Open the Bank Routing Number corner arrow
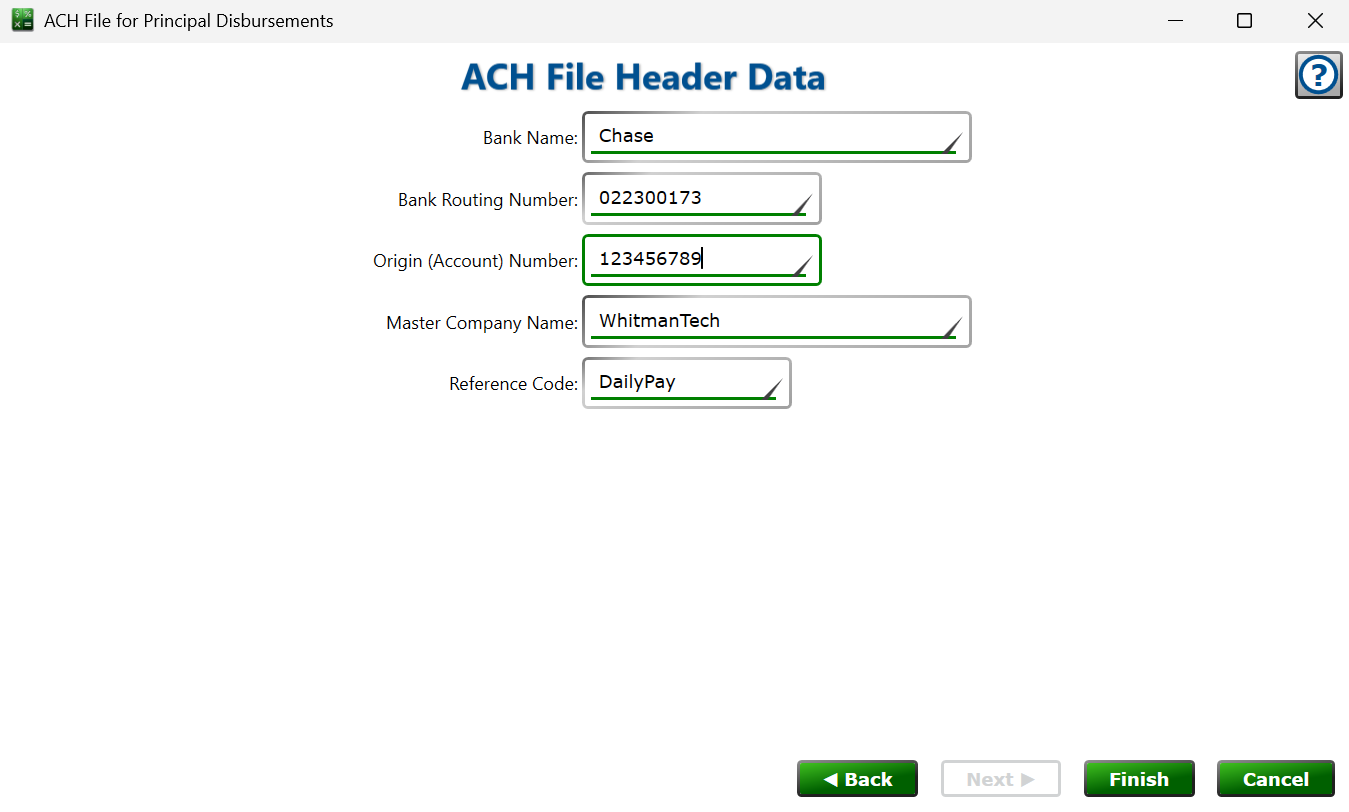 [803, 204]
